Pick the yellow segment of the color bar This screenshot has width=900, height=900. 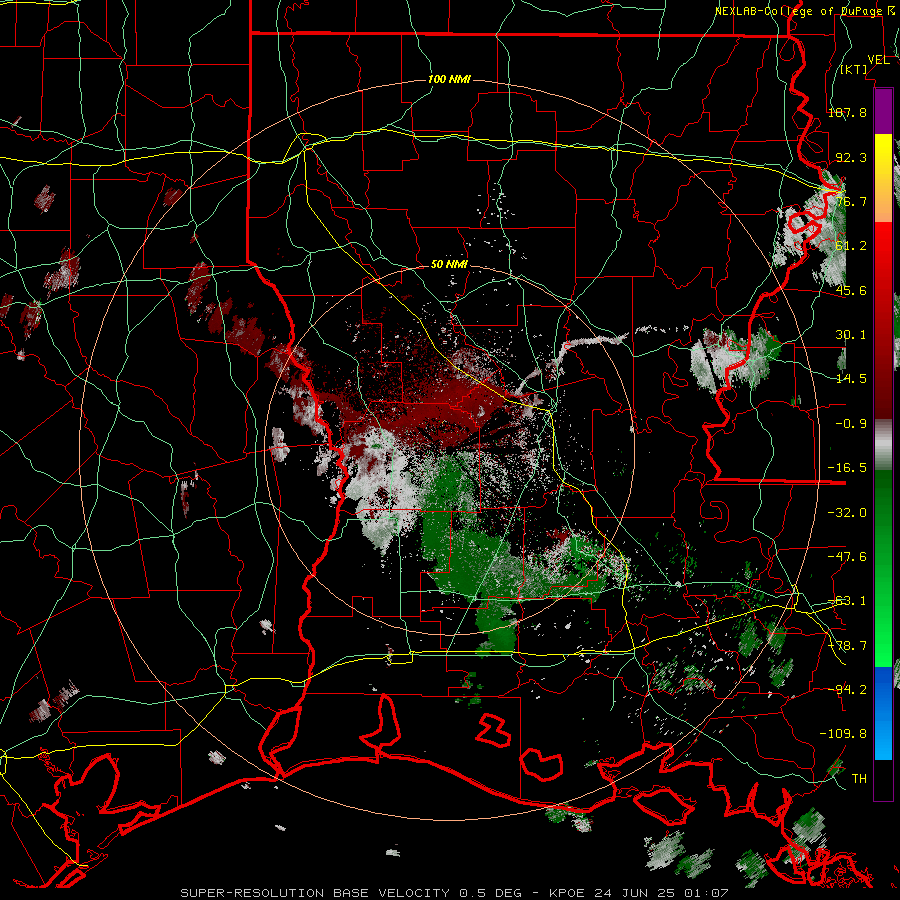click(x=883, y=156)
